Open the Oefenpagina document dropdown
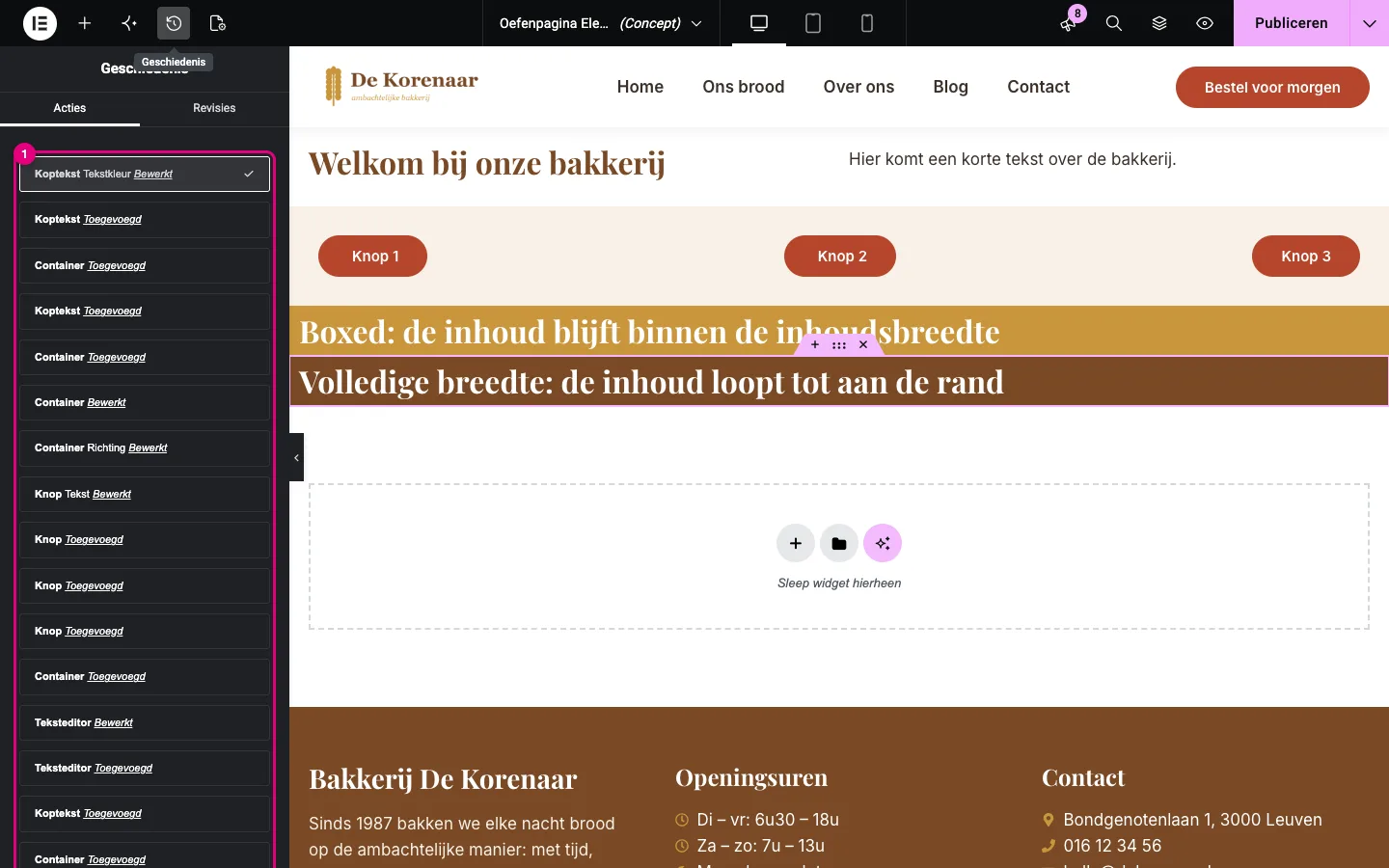Viewport: 1389px width, 868px height. 600,23
